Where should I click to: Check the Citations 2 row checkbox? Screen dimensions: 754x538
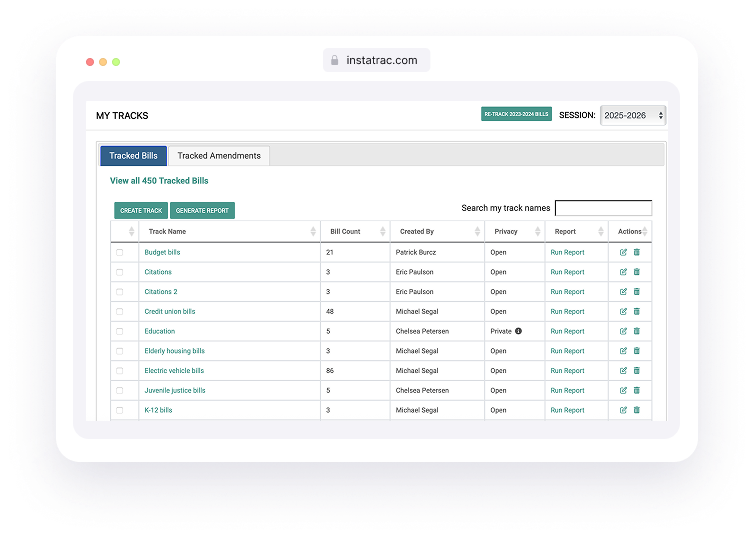pyautogui.click(x=120, y=292)
